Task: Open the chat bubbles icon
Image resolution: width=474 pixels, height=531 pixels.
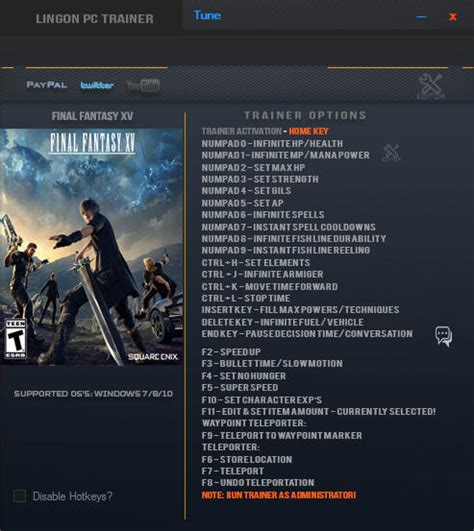Action: (443, 336)
